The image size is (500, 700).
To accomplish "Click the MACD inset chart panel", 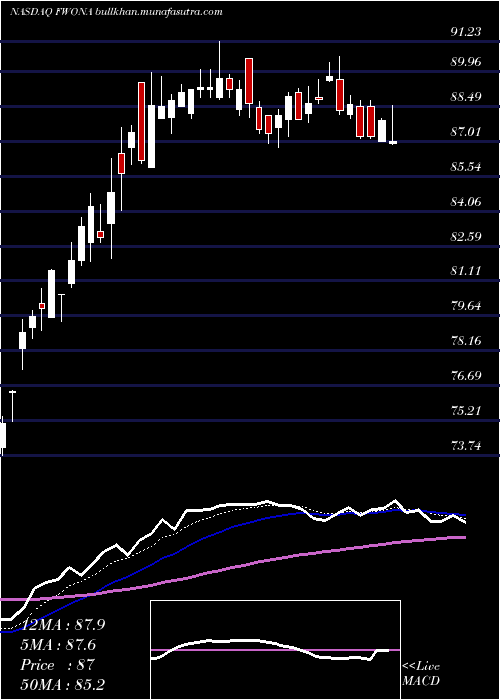I will pos(275,650).
